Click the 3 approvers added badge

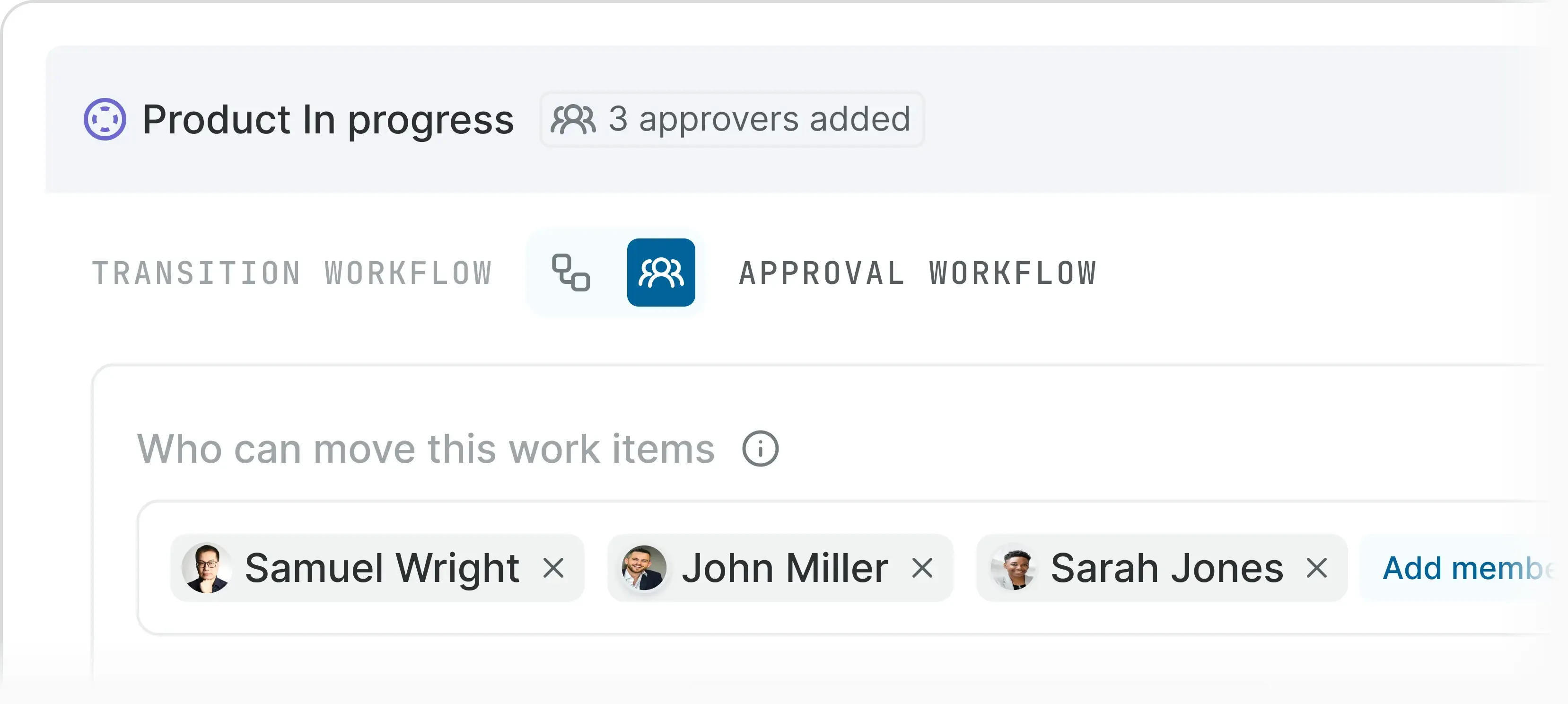click(x=730, y=119)
